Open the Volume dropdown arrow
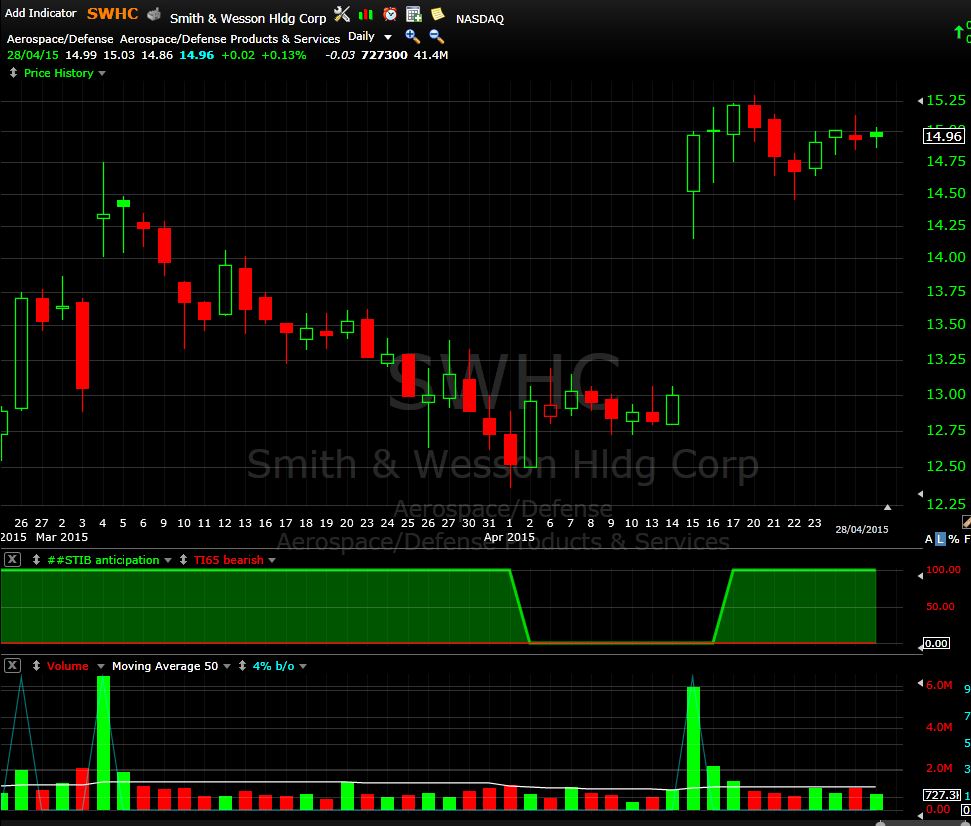 (100, 666)
